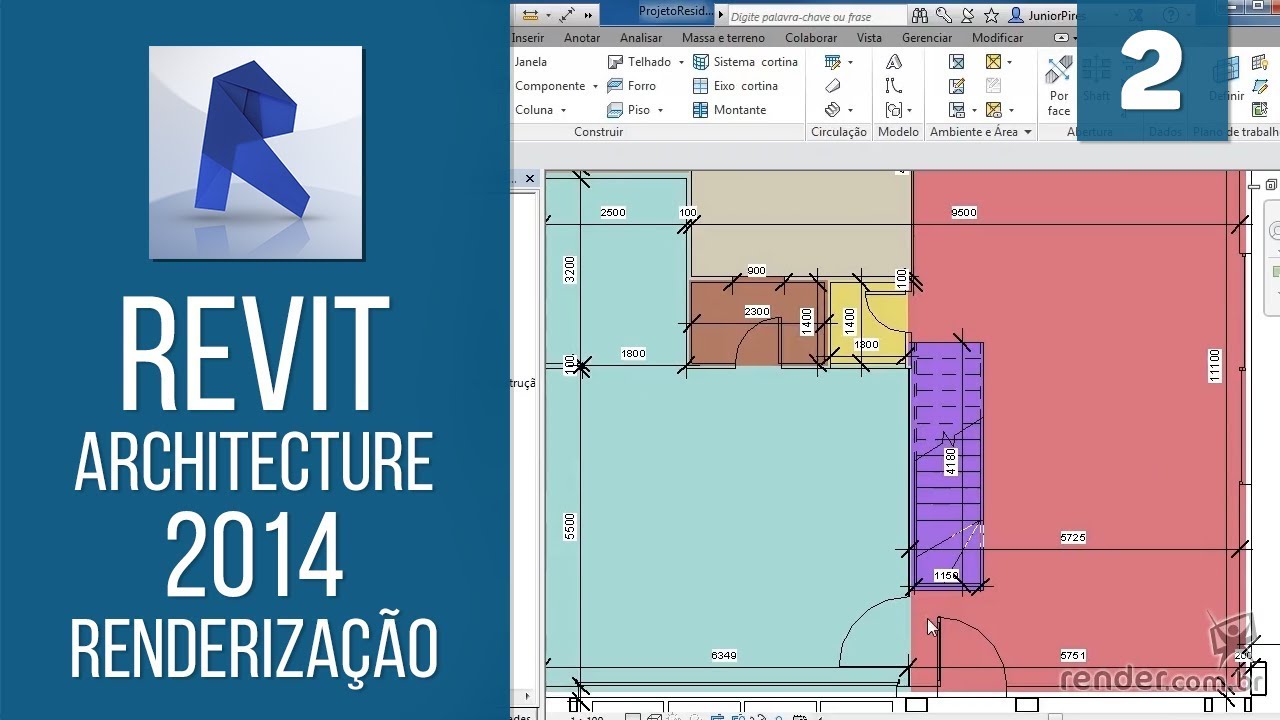Image resolution: width=1280 pixels, height=720 pixels.
Task: Select the ramp tool in Circulação
Action: click(832, 86)
